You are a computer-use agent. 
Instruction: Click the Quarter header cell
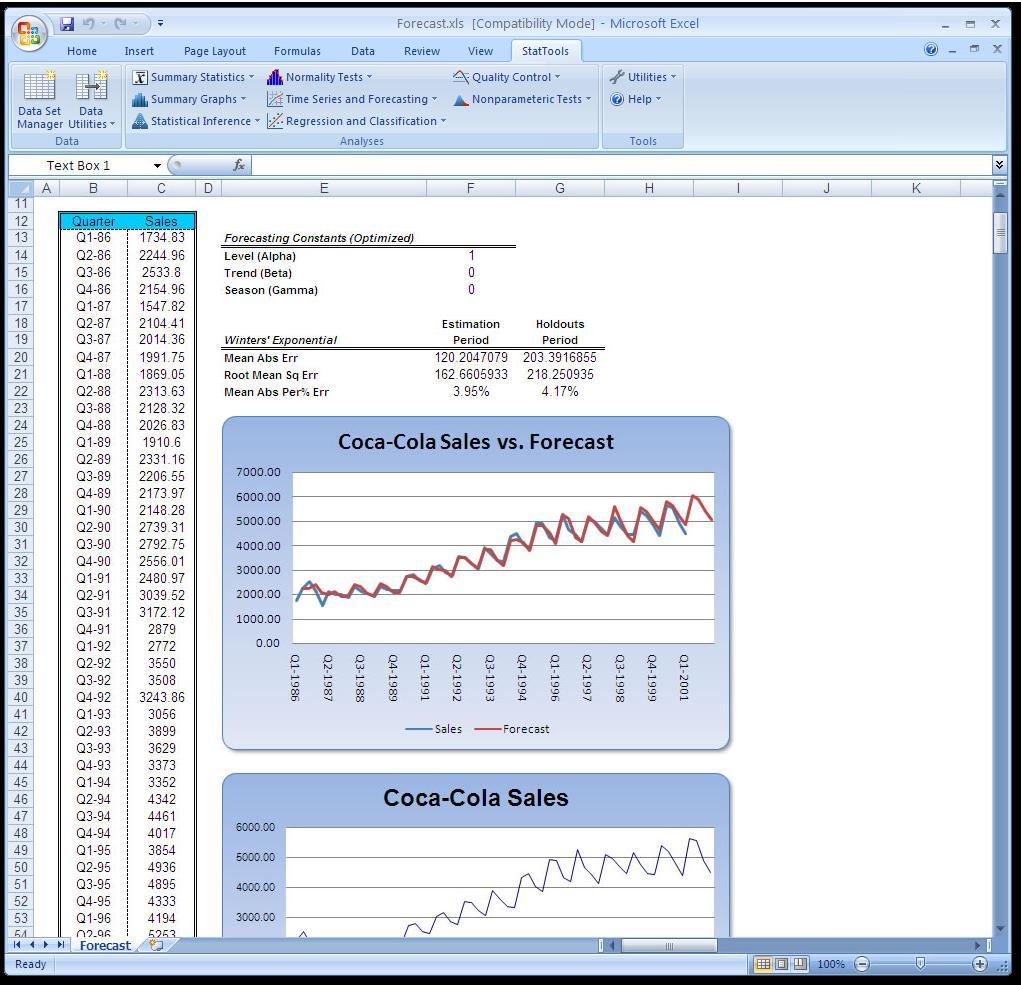click(94, 221)
